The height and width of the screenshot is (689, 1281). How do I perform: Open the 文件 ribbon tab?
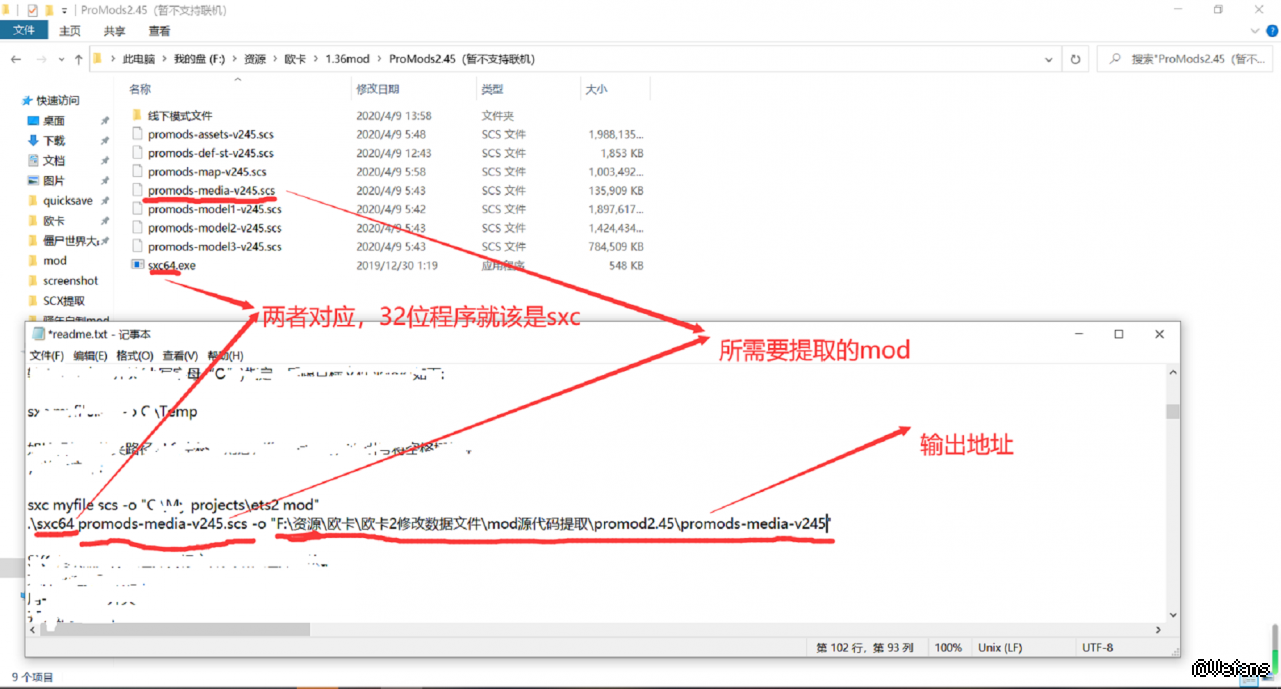tap(24, 31)
